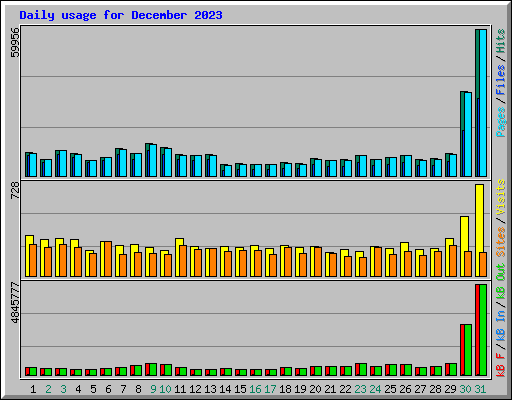Click the cyan hits bar for day 9
This screenshot has width=512, height=400.
[153, 160]
